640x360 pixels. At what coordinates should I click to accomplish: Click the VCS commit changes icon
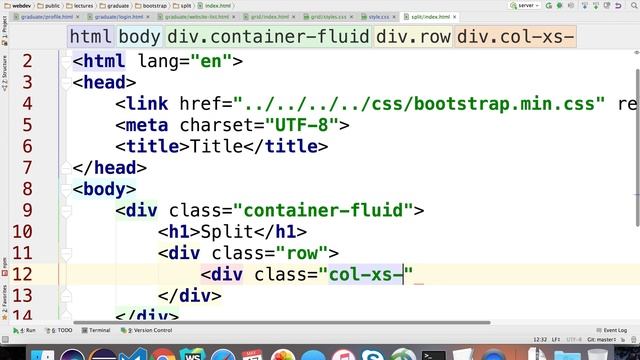[x=596, y=5]
